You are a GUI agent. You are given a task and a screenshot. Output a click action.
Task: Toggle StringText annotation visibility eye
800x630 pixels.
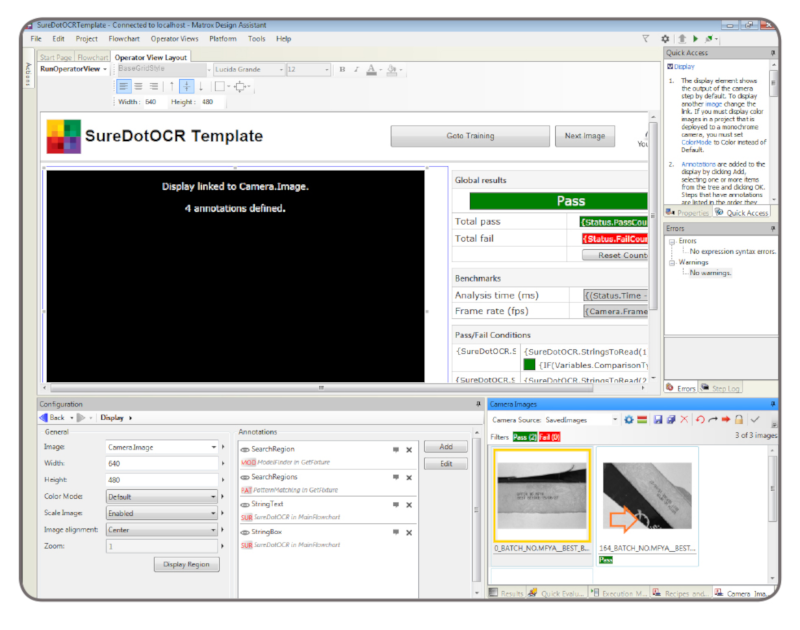(245, 505)
